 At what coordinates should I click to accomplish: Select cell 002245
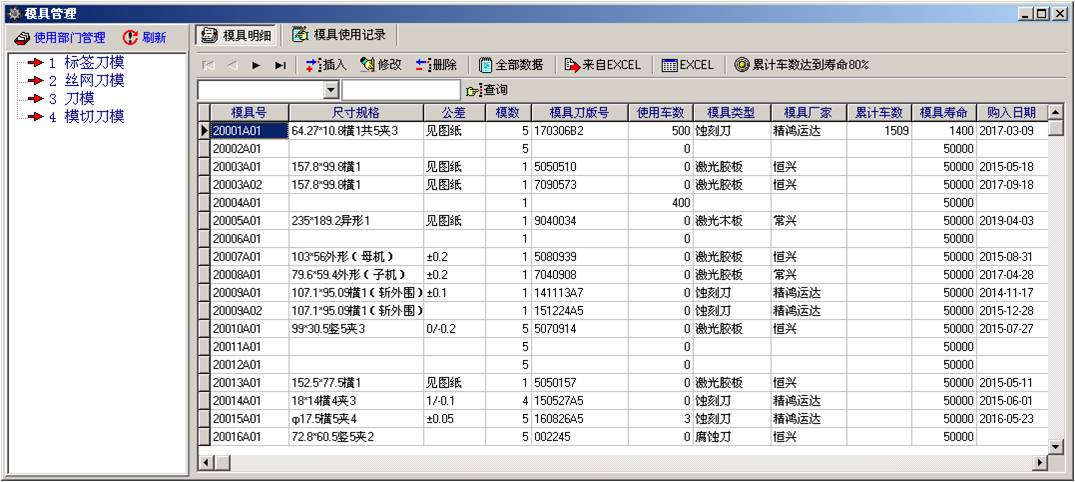coord(579,436)
